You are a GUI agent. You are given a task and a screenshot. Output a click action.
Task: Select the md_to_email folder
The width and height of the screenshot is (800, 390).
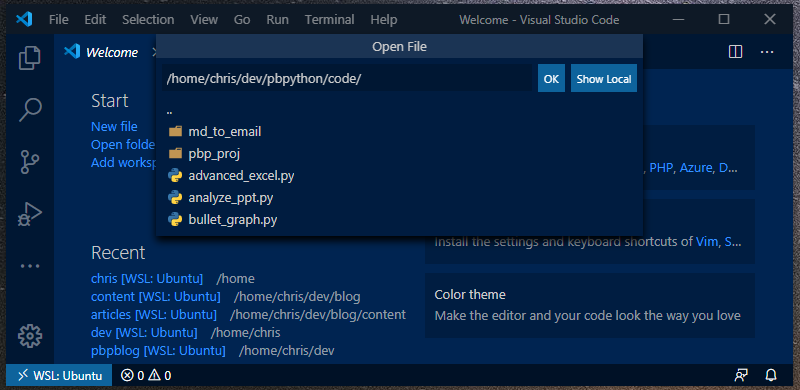(x=399, y=132)
